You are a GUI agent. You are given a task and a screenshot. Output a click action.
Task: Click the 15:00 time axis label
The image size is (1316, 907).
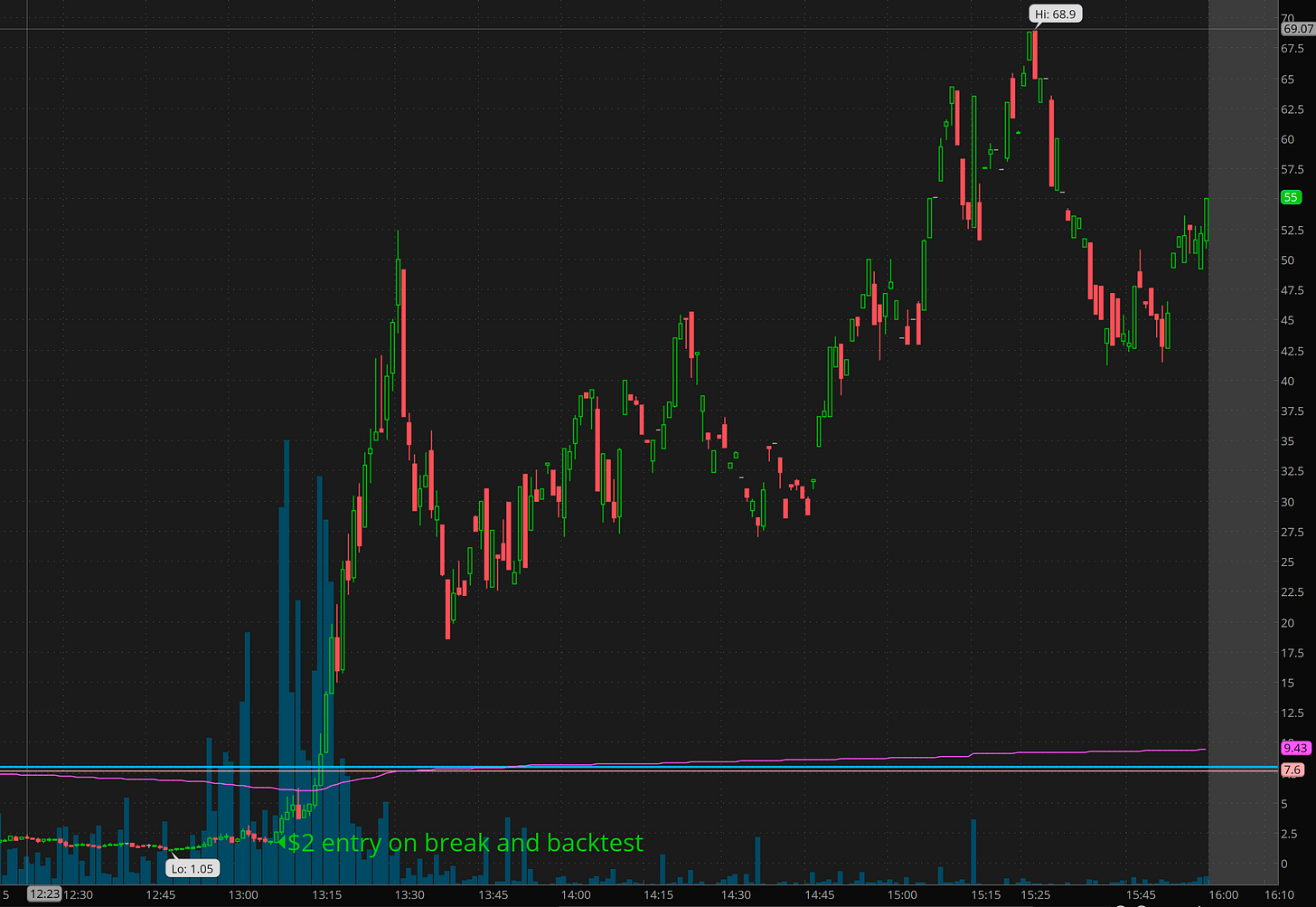(902, 895)
